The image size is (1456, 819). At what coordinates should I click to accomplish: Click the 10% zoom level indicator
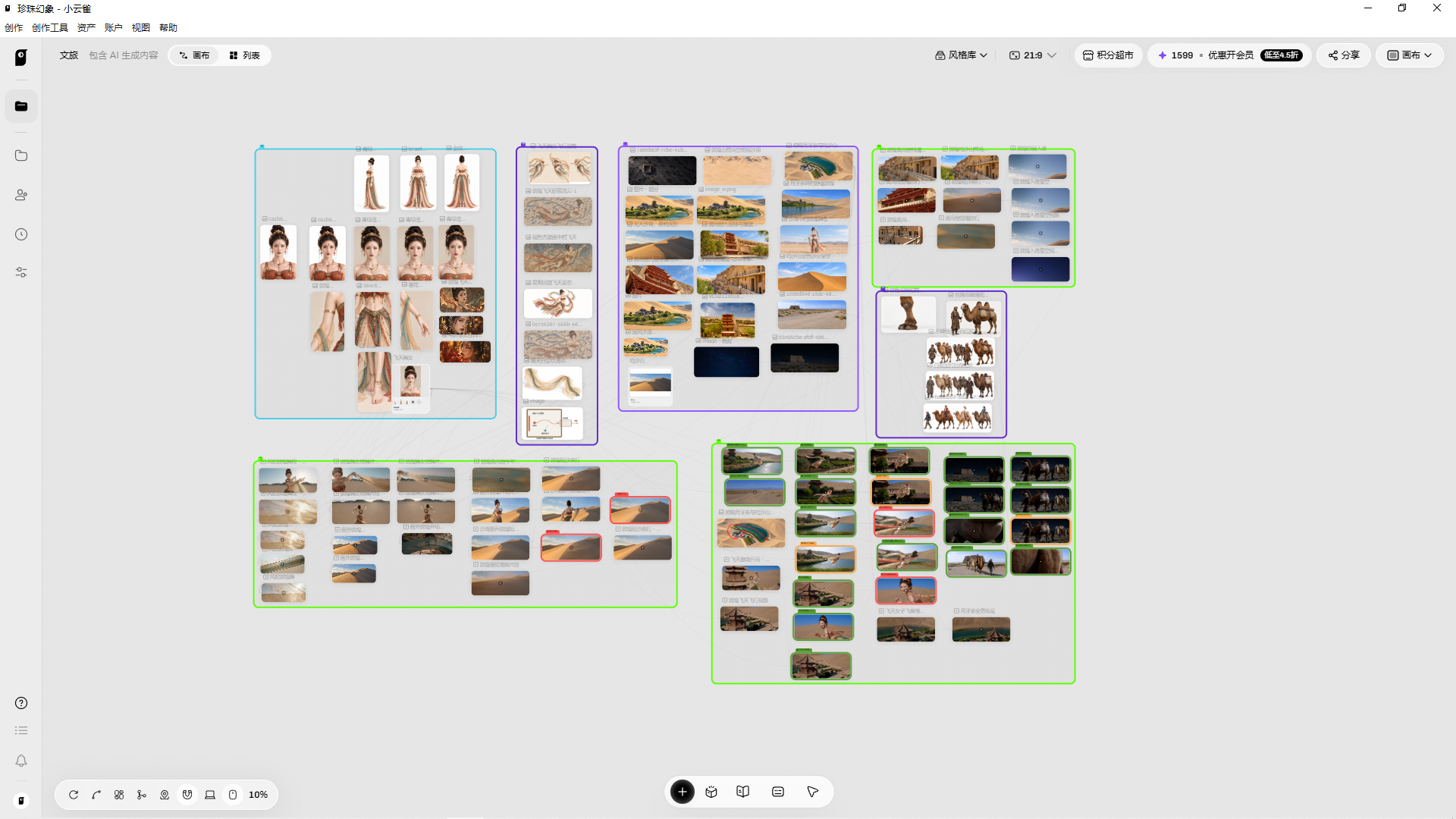click(258, 795)
